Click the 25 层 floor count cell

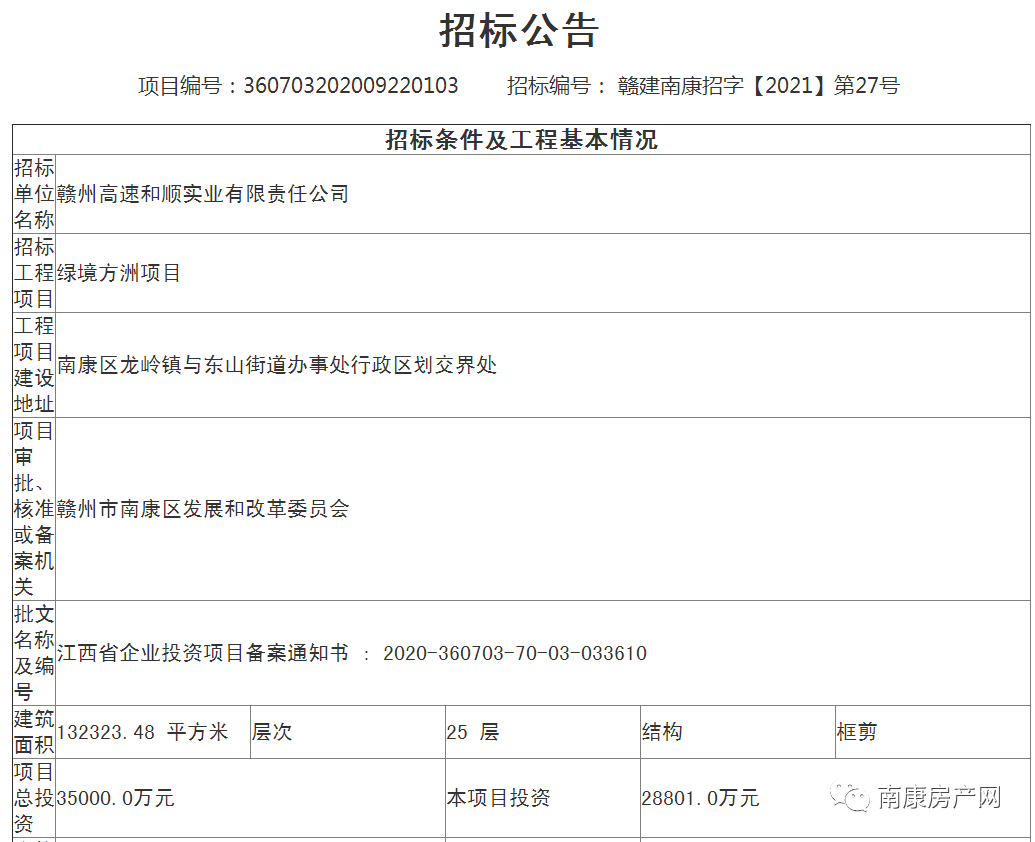coord(472,732)
